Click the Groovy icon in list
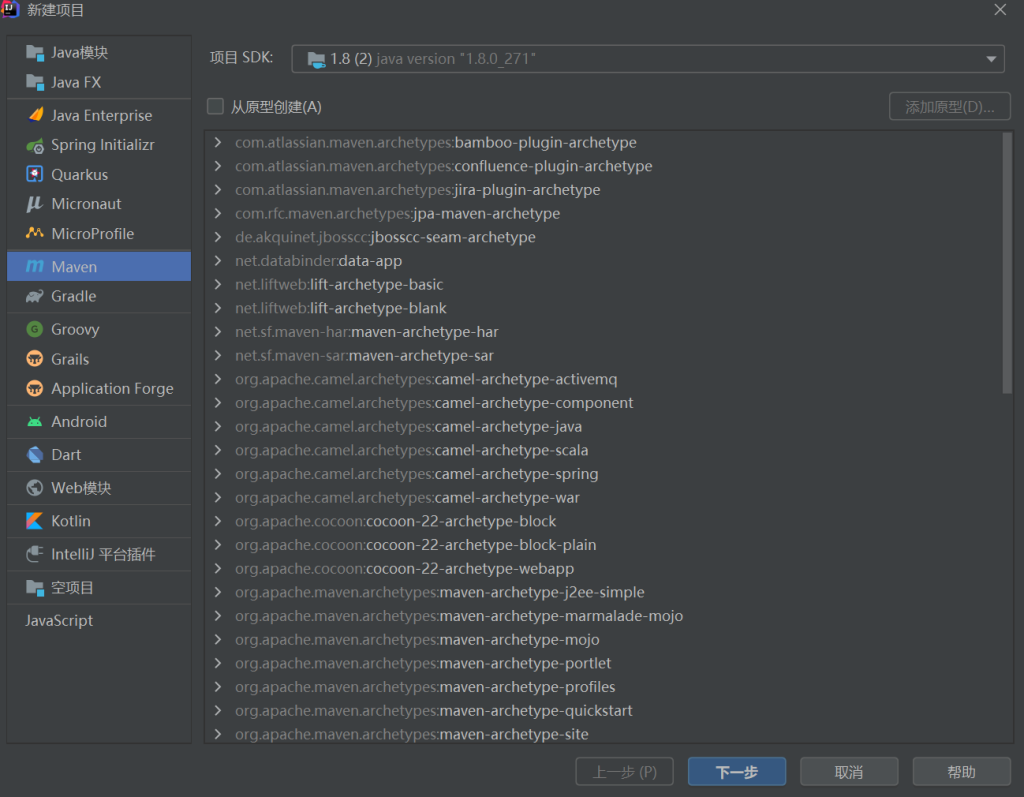Screen dimensions: 1024x797 click(x=35, y=330)
